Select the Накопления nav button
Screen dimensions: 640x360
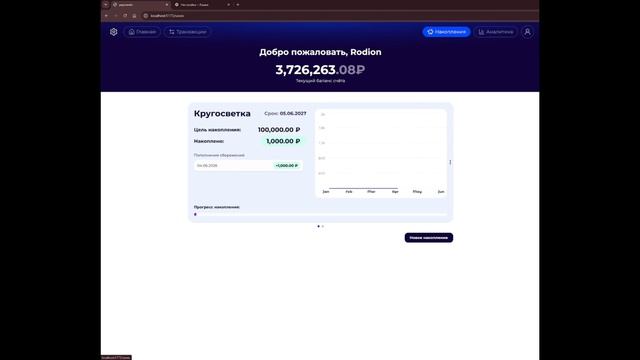pos(446,32)
